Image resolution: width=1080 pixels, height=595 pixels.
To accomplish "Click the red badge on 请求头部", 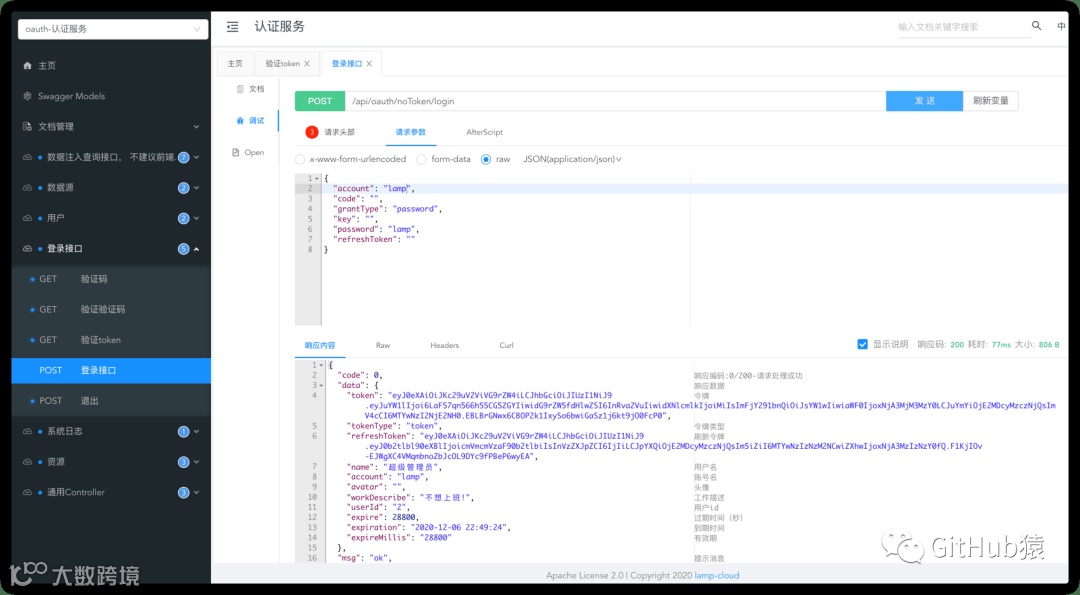I will coord(312,132).
